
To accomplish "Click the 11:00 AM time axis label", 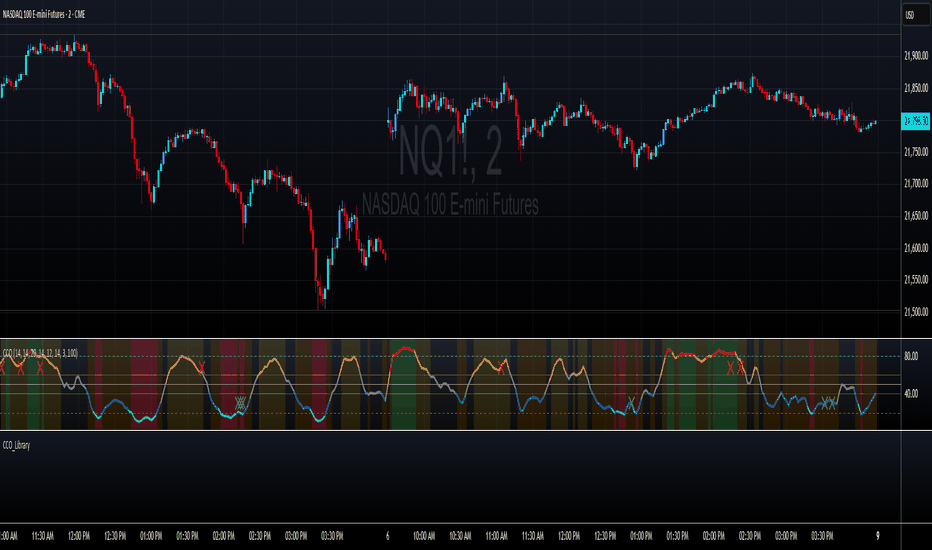I will [496, 536].
